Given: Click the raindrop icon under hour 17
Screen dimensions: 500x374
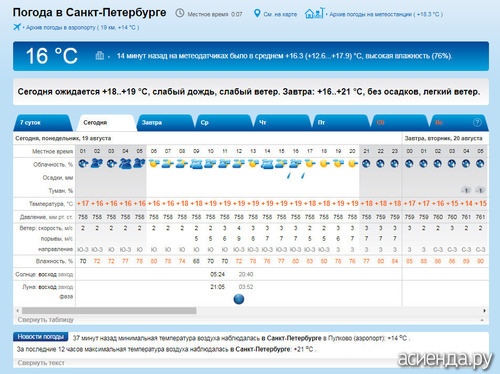Looking at the screenshot, I should pyautogui.click(x=303, y=175).
